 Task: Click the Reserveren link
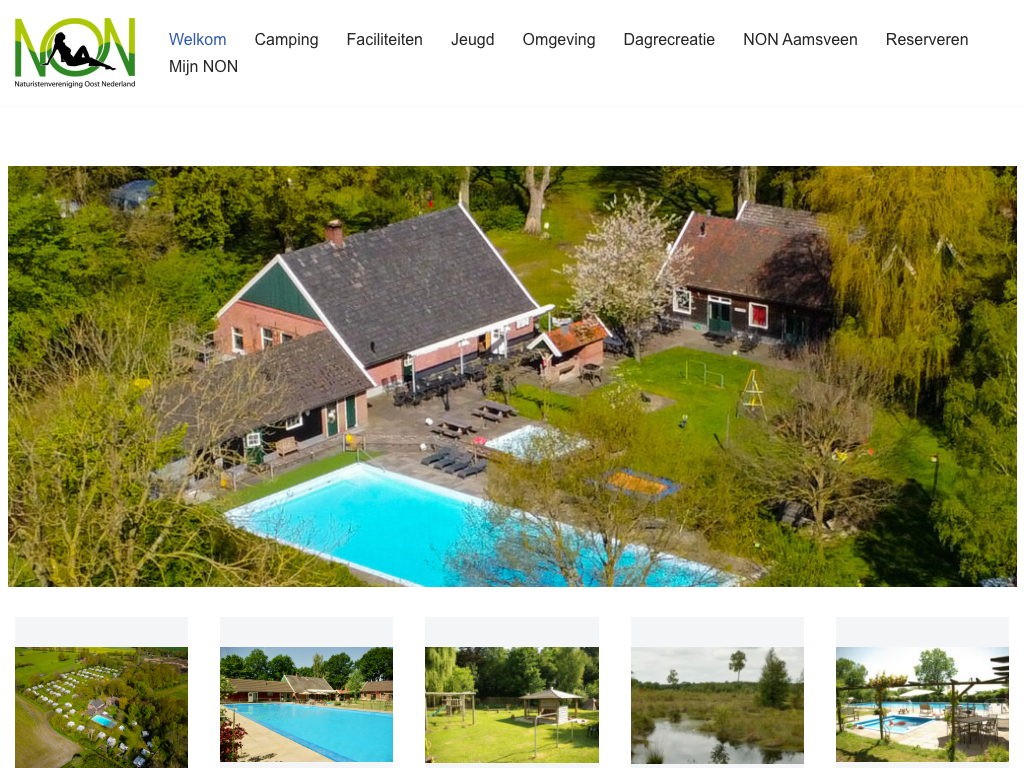click(927, 39)
